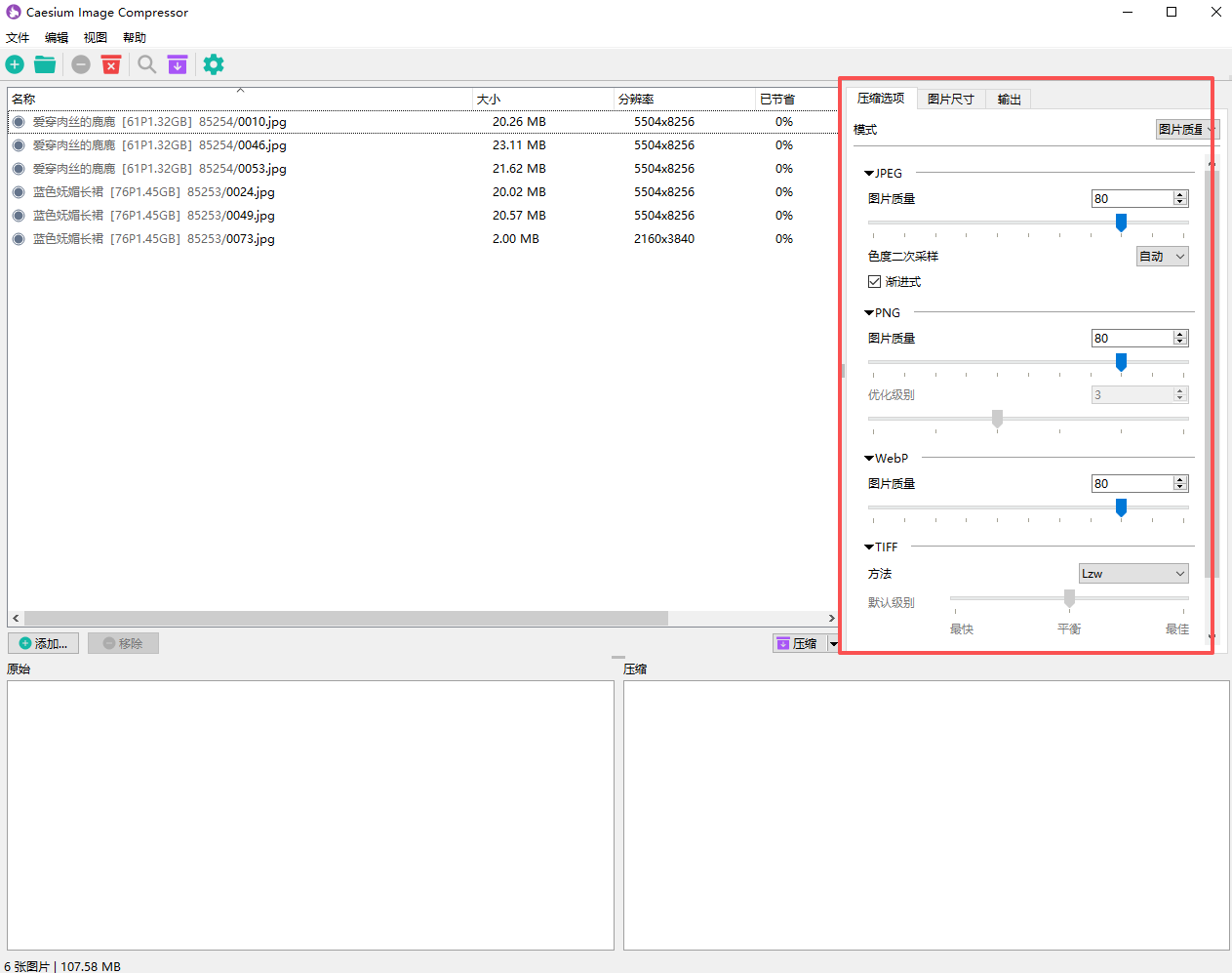
Task: Clear the list with red trash icon
Action: coord(111,64)
